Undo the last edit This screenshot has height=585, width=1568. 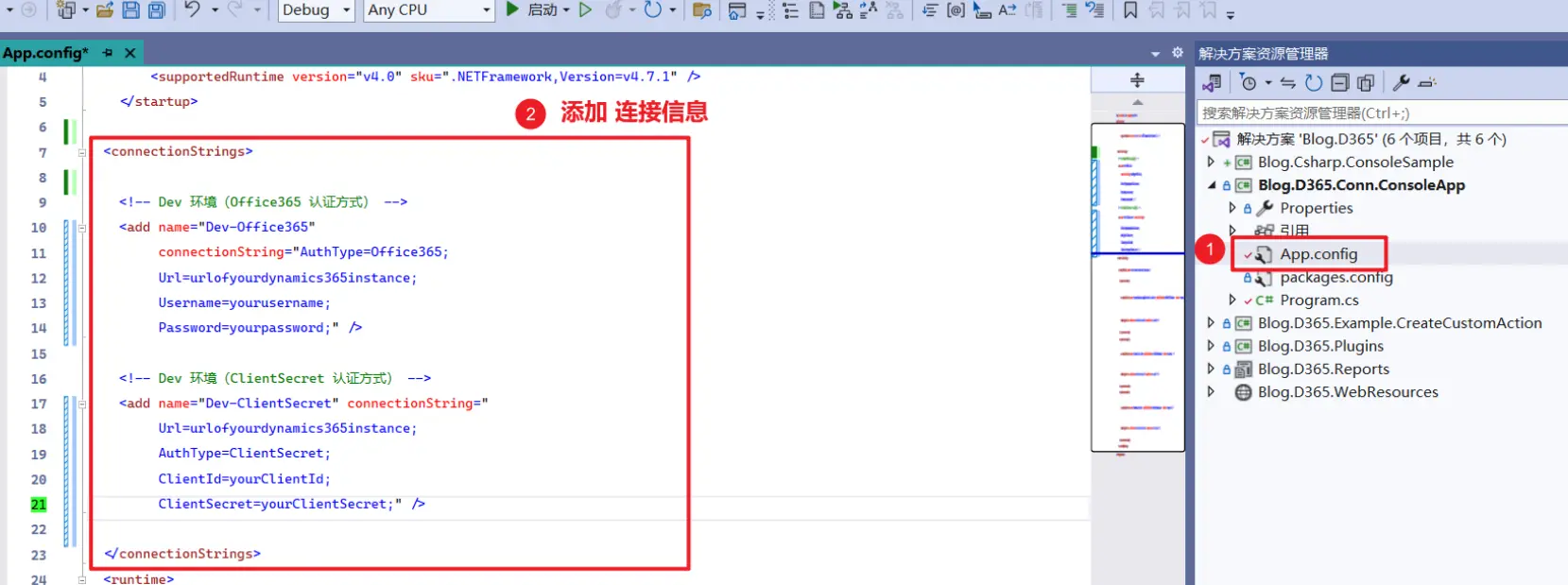click(193, 9)
